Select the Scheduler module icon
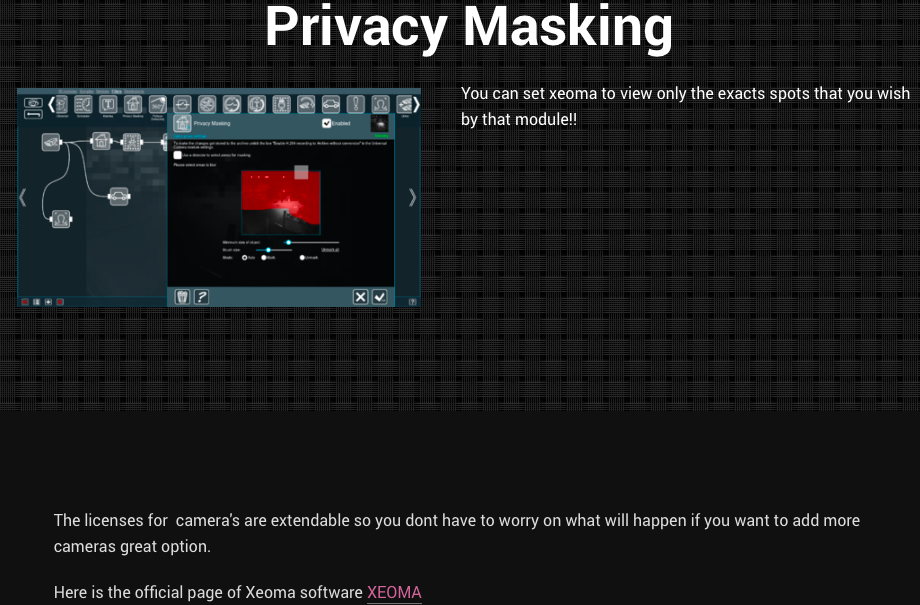The height and width of the screenshot is (605, 920). pyautogui.click(x=83, y=104)
